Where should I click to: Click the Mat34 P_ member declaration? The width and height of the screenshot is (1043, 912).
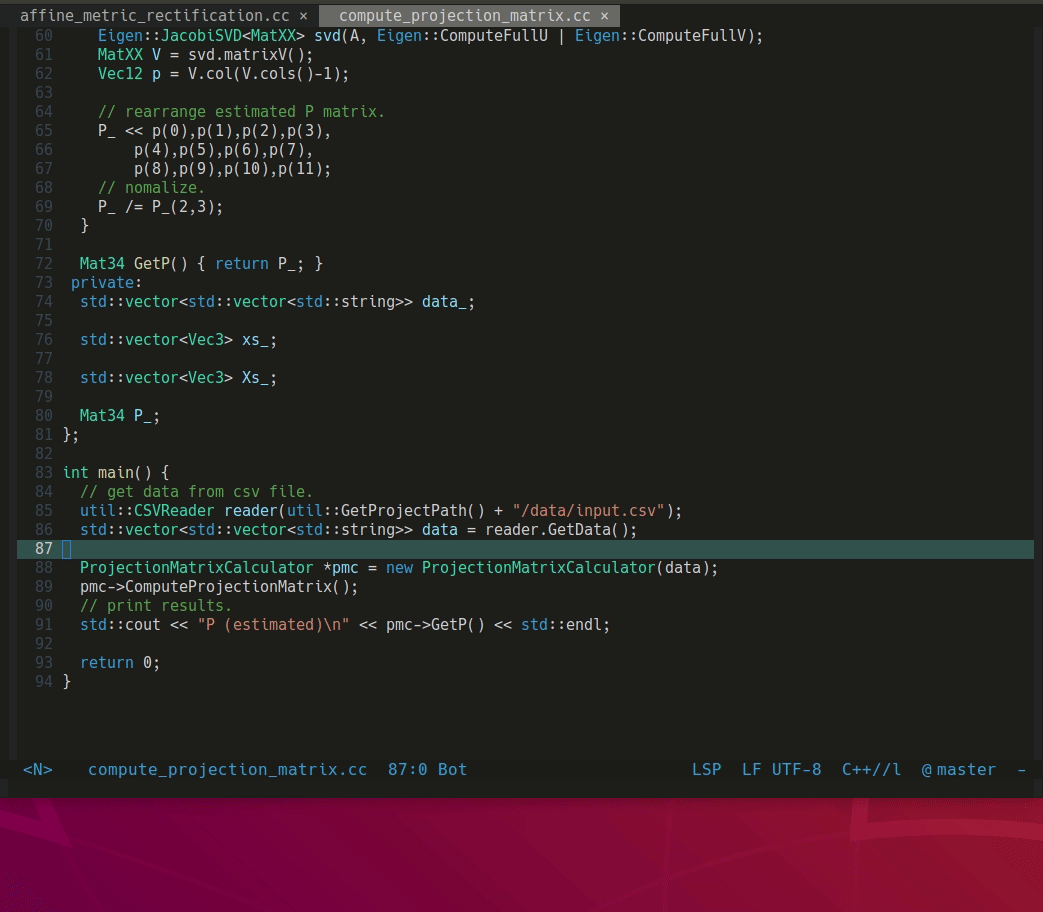click(x=120, y=416)
